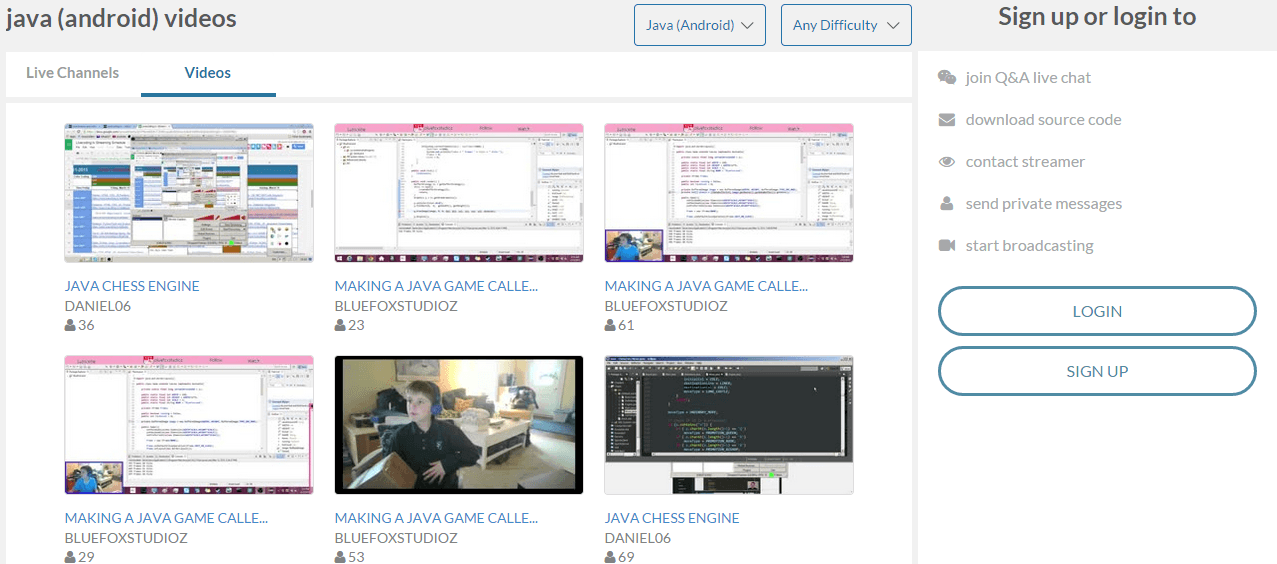Click viewer icon beside count 61

[x=610, y=325]
